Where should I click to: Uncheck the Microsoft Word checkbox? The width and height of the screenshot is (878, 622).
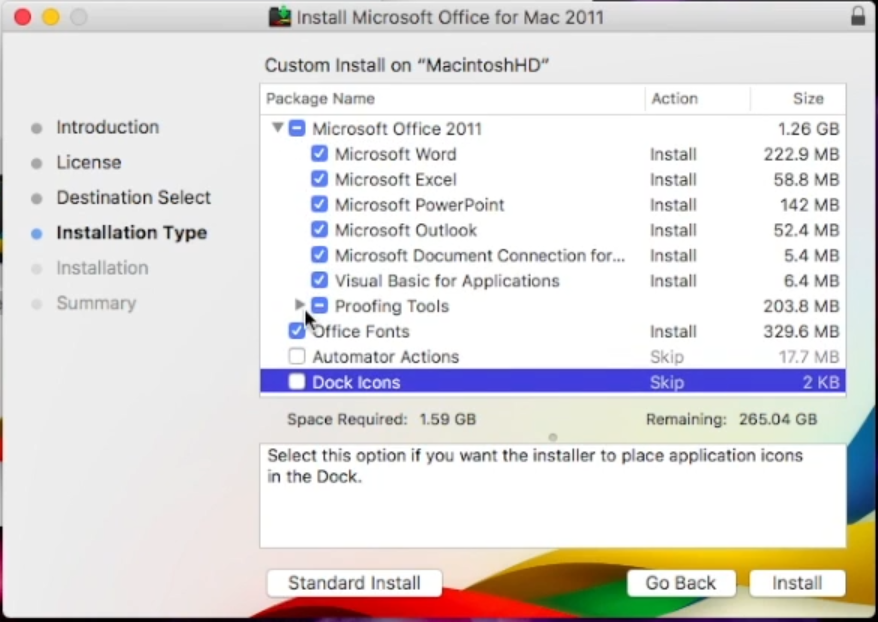319,153
